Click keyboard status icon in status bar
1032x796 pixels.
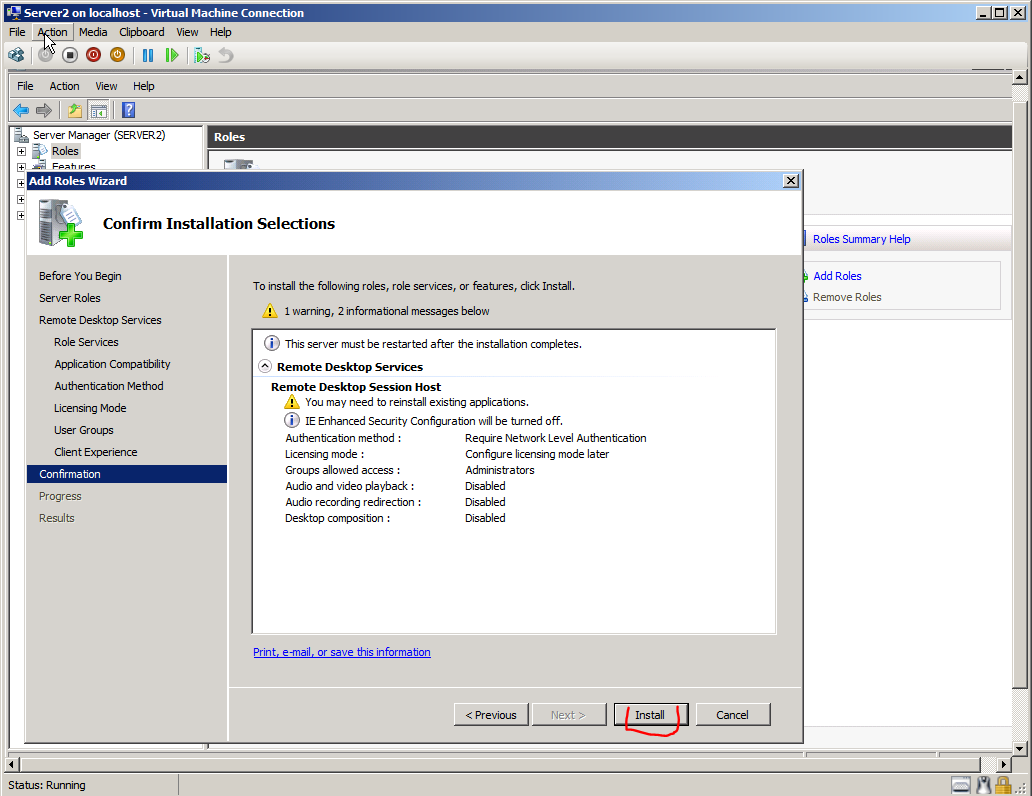pos(961,785)
